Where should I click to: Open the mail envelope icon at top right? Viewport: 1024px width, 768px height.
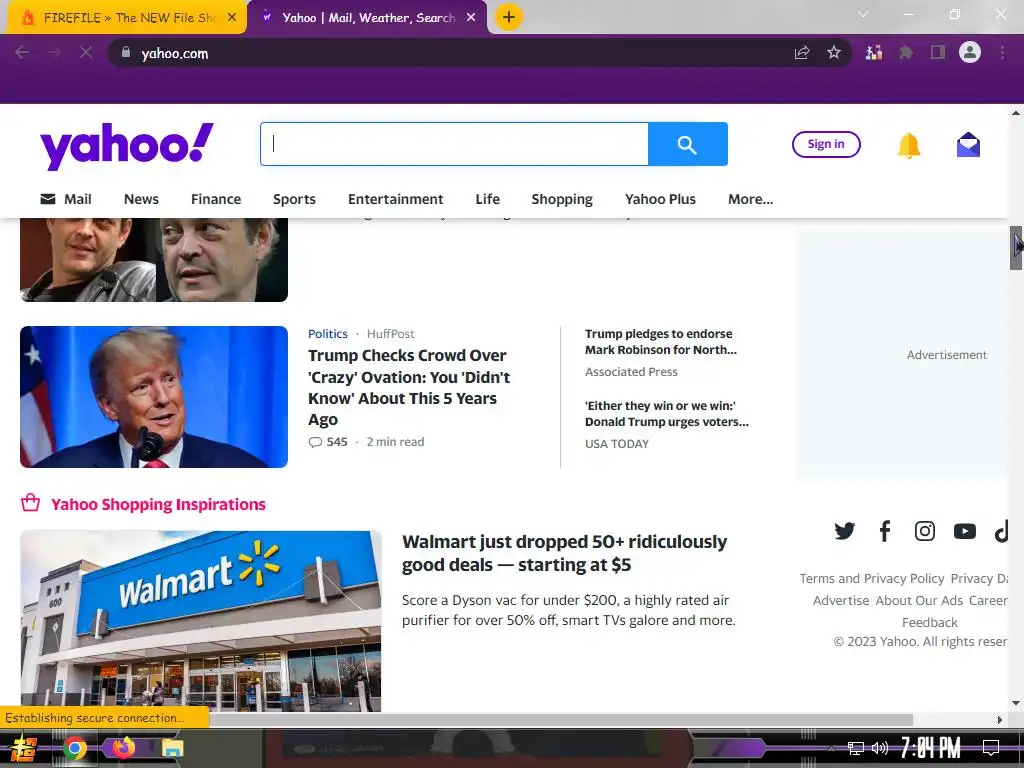pyautogui.click(x=968, y=145)
